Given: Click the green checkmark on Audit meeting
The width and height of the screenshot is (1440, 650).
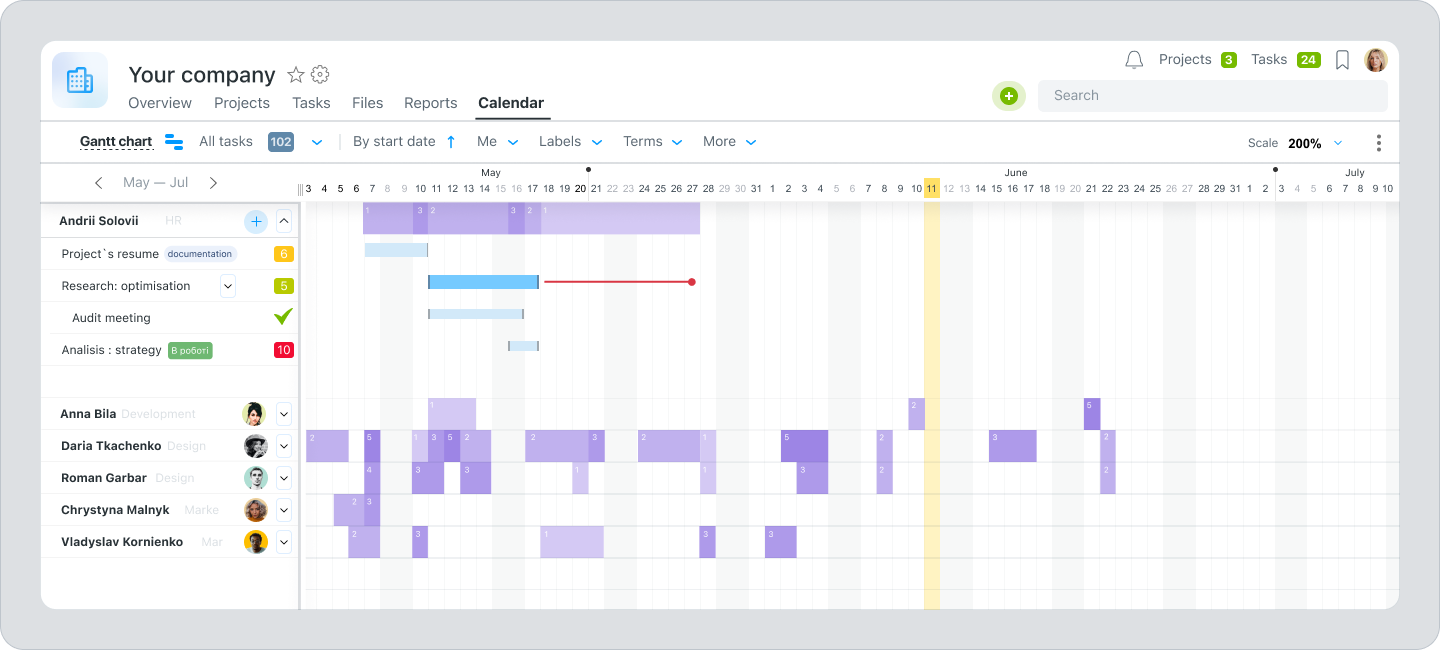Looking at the screenshot, I should click(283, 317).
